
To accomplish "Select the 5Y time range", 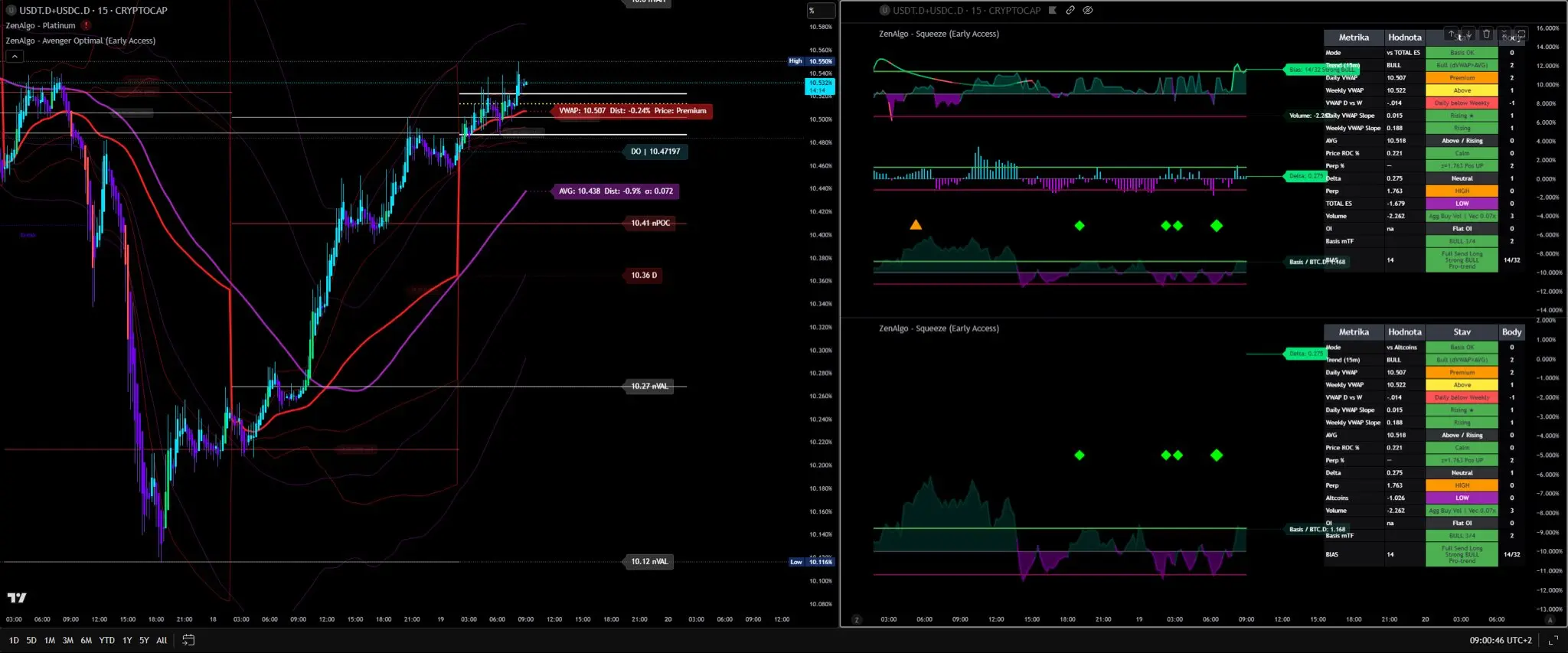I will (x=144, y=640).
